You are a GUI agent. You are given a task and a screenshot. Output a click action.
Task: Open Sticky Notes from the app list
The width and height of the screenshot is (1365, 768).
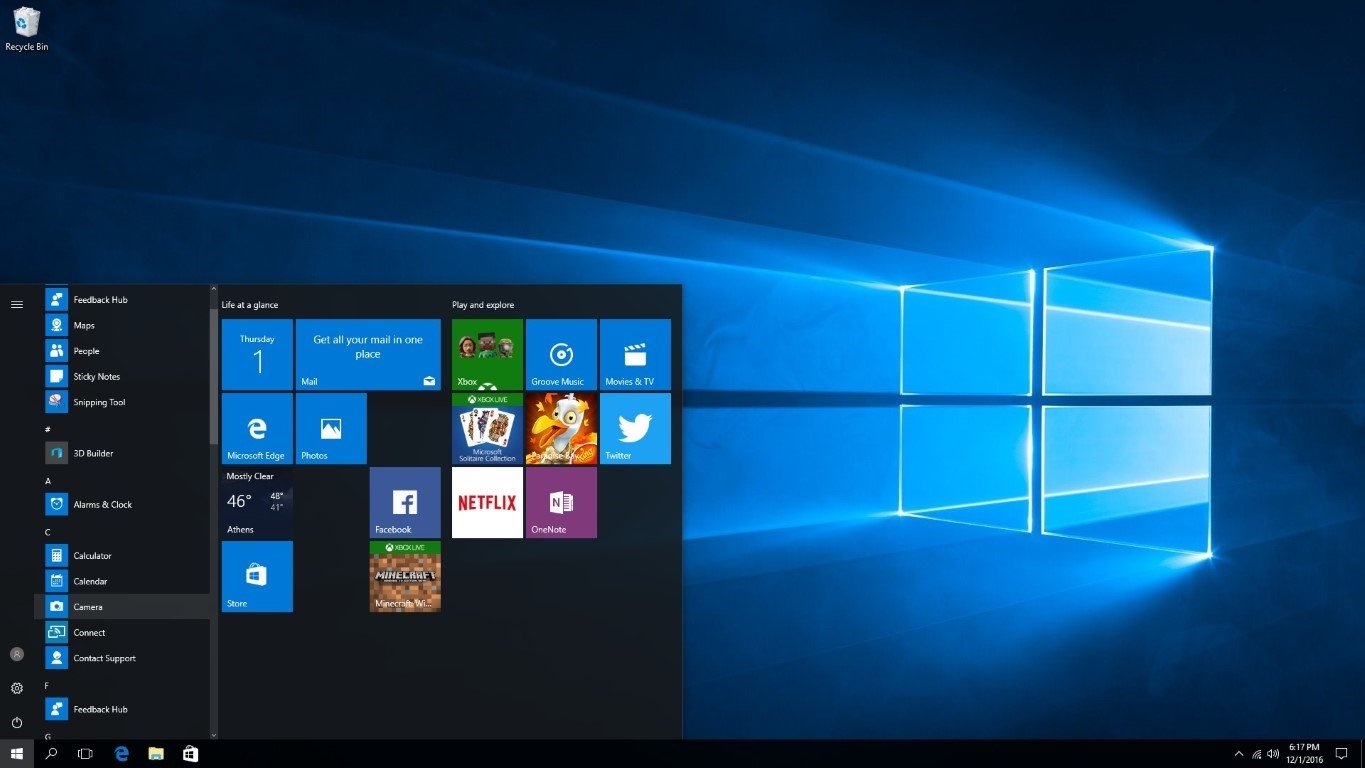122,377
